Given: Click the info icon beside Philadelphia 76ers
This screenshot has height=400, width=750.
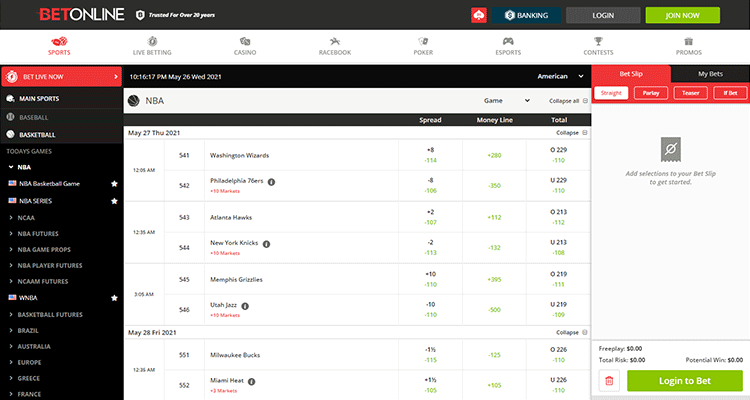Looking at the screenshot, I should click(271, 182).
